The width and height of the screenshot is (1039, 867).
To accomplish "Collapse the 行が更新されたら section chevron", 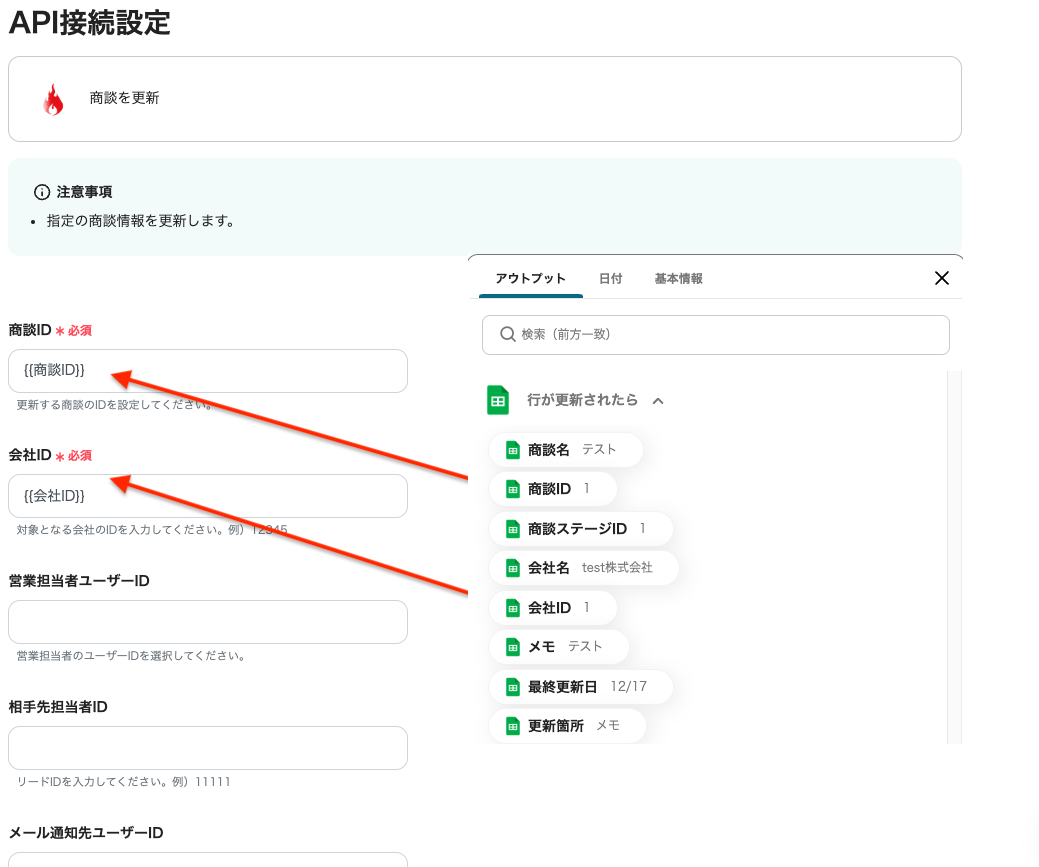I will coord(658,401).
